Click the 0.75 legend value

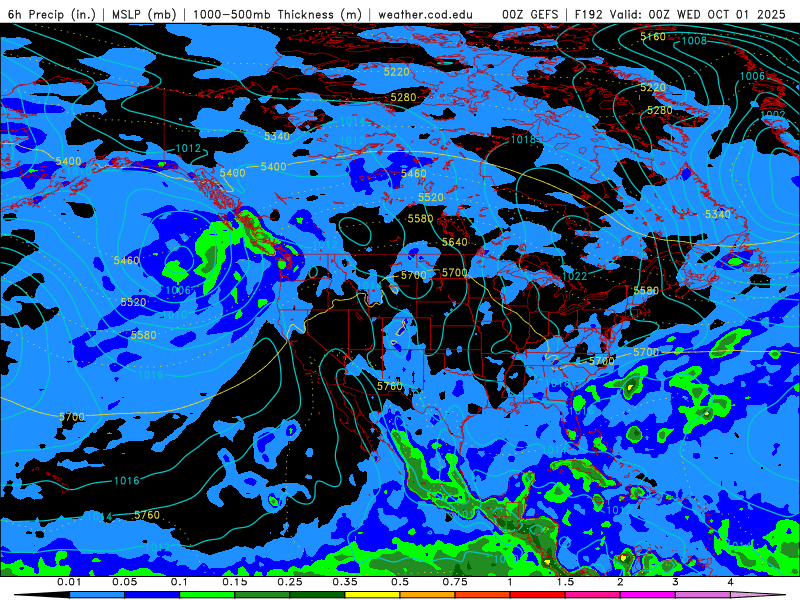455,582
